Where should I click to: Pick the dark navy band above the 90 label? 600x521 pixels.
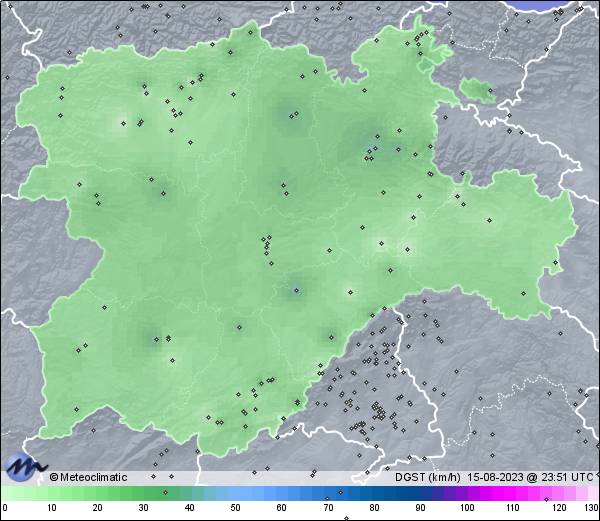420,493
